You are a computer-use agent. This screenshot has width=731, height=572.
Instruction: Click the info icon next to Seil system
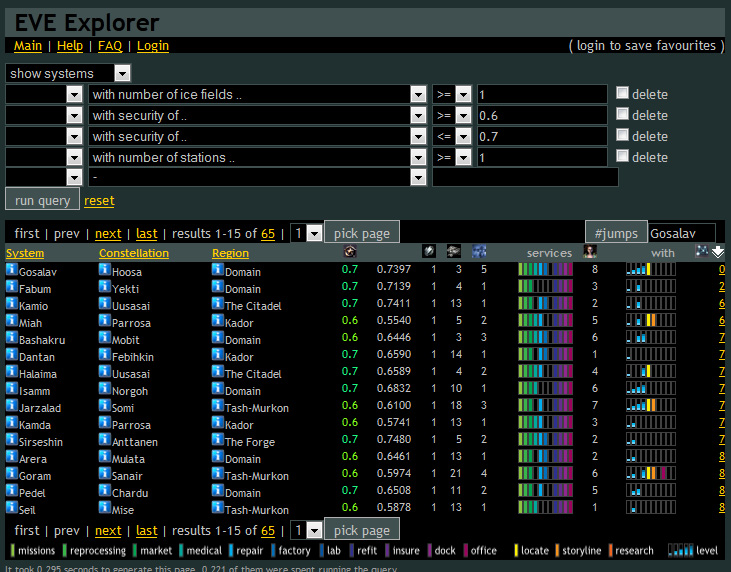click(x=12, y=508)
